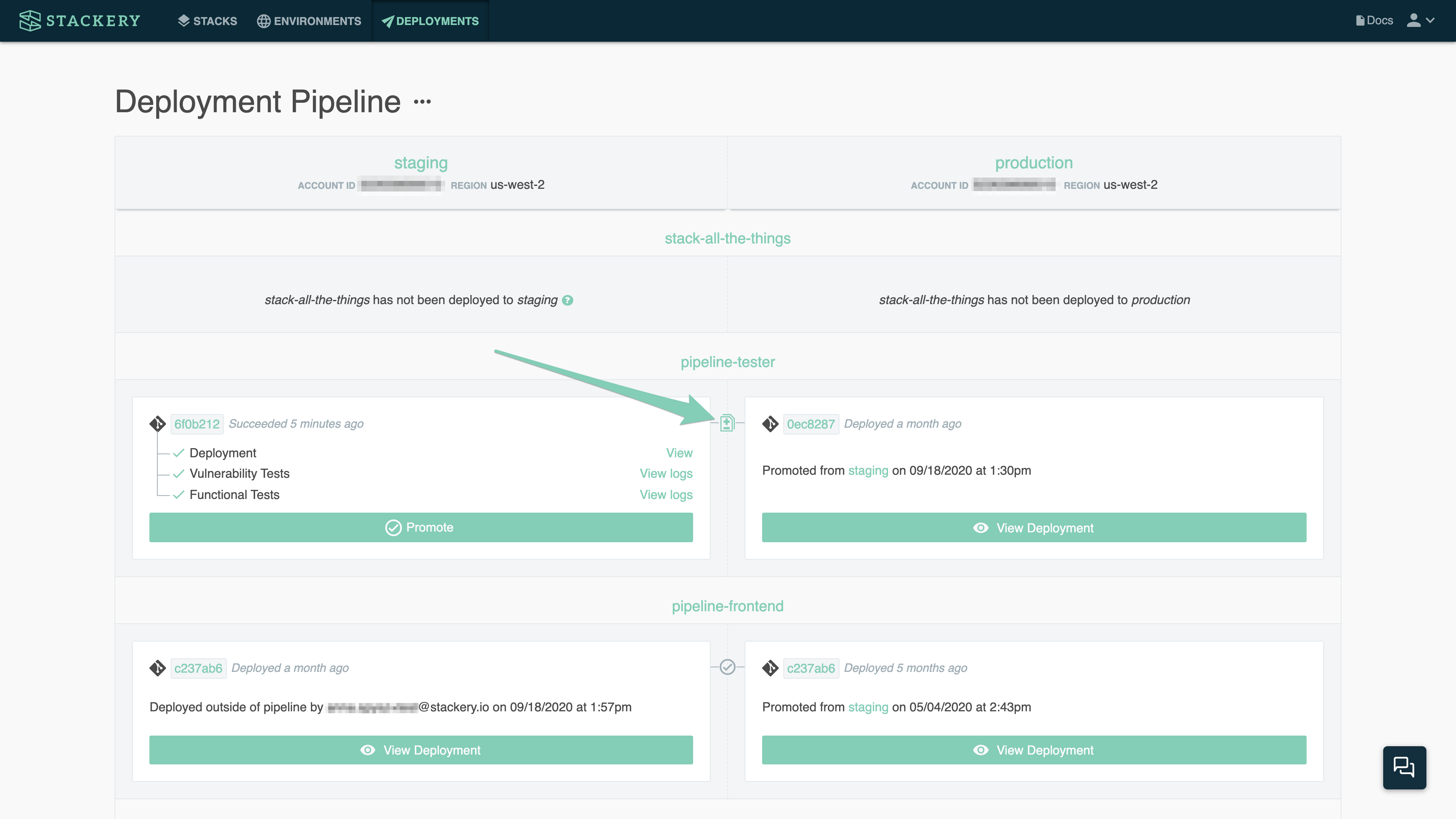Click the Deployment checkmark icon

click(179, 453)
